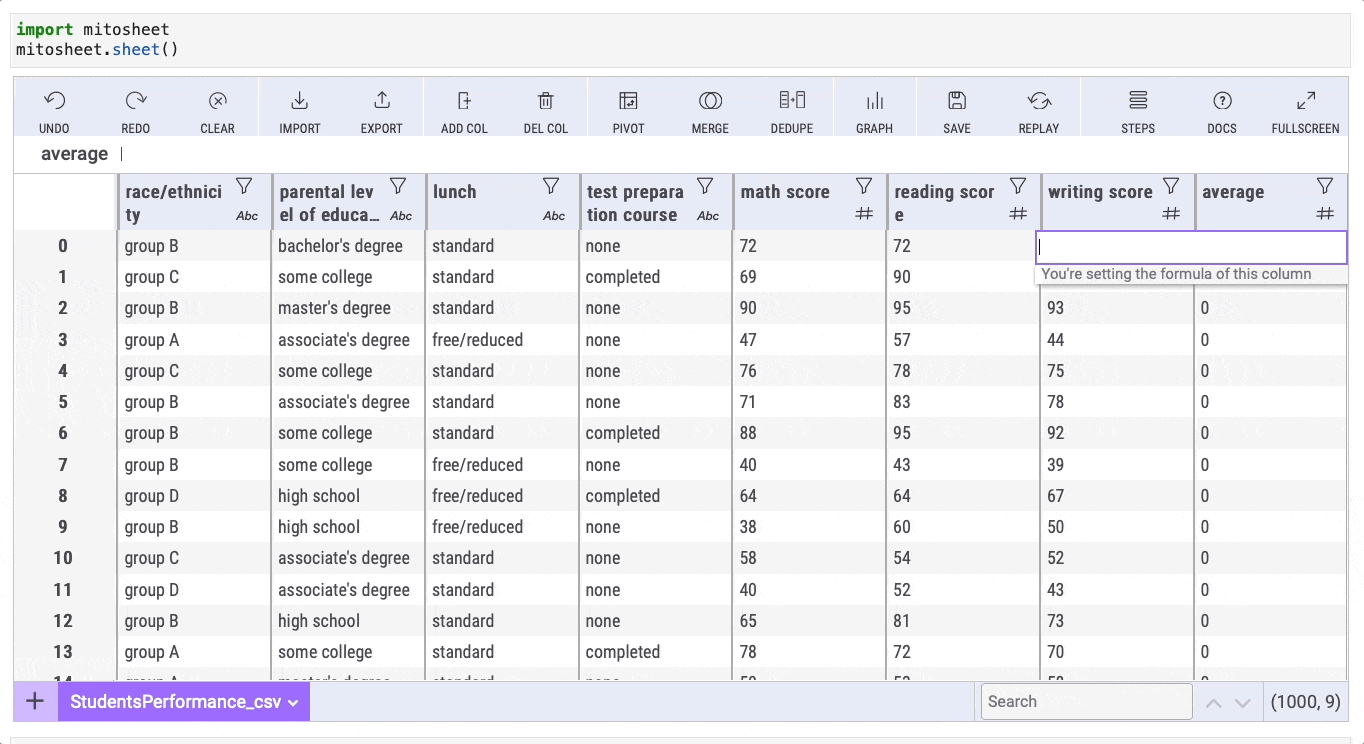Click the Redo toolbar icon

pyautogui.click(x=136, y=101)
